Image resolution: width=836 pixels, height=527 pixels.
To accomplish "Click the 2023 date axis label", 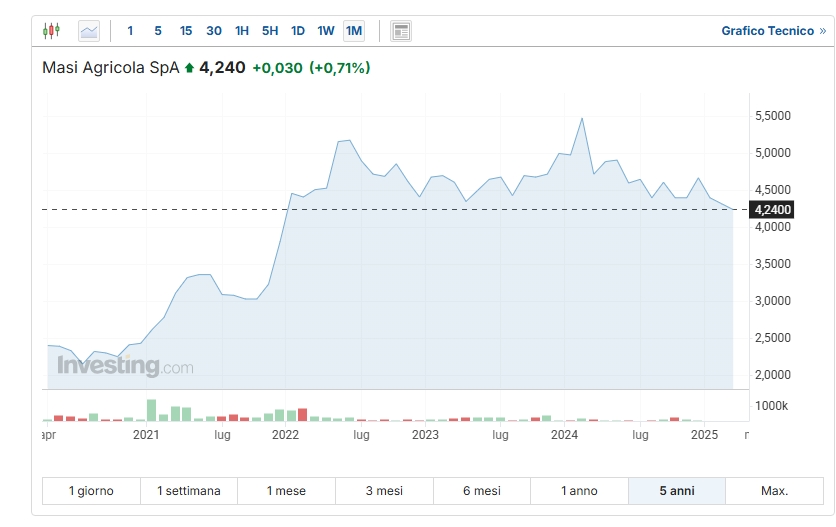I will pyautogui.click(x=425, y=435).
